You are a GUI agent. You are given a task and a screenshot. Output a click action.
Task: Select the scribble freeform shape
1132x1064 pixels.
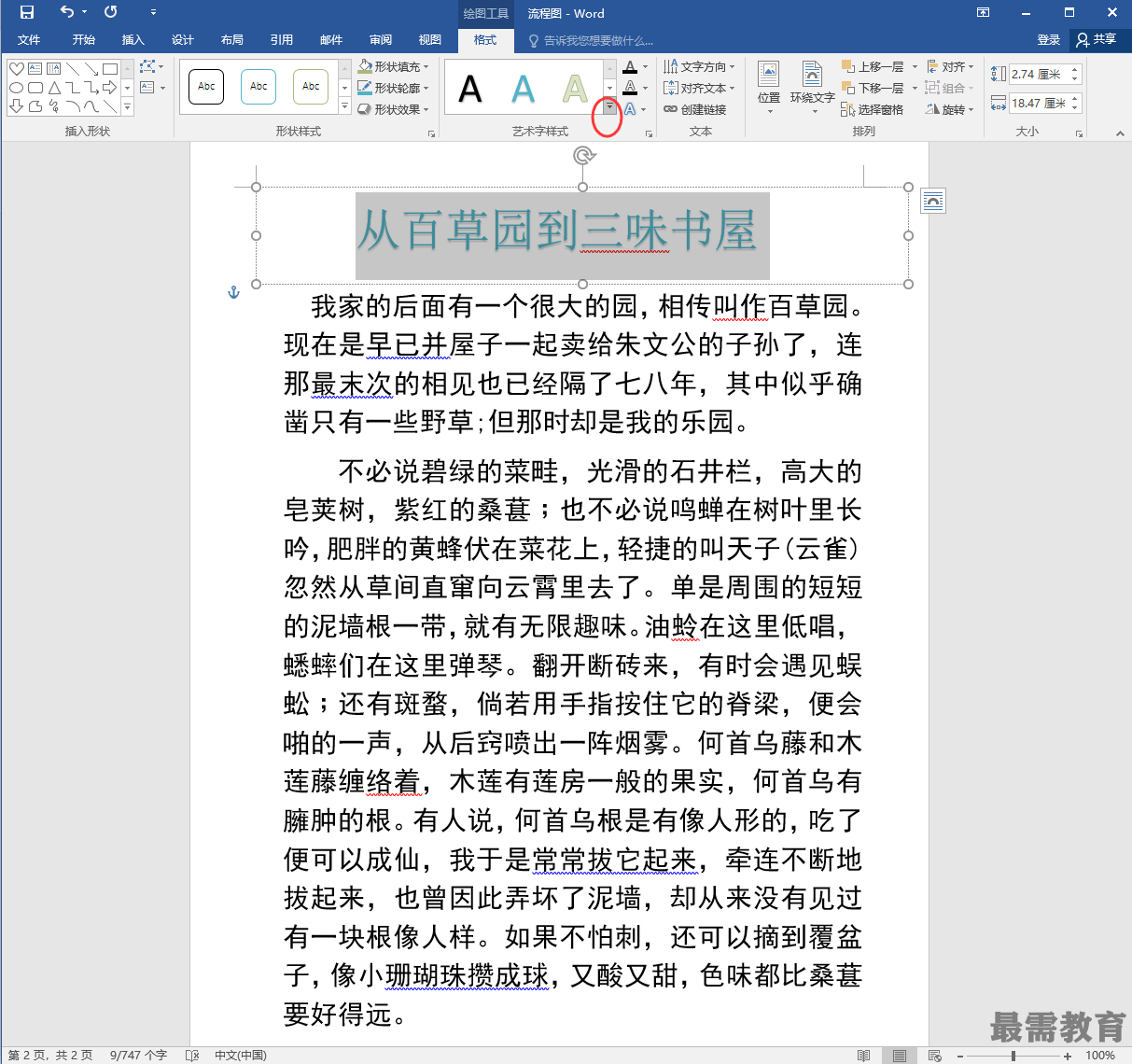click(x=54, y=106)
